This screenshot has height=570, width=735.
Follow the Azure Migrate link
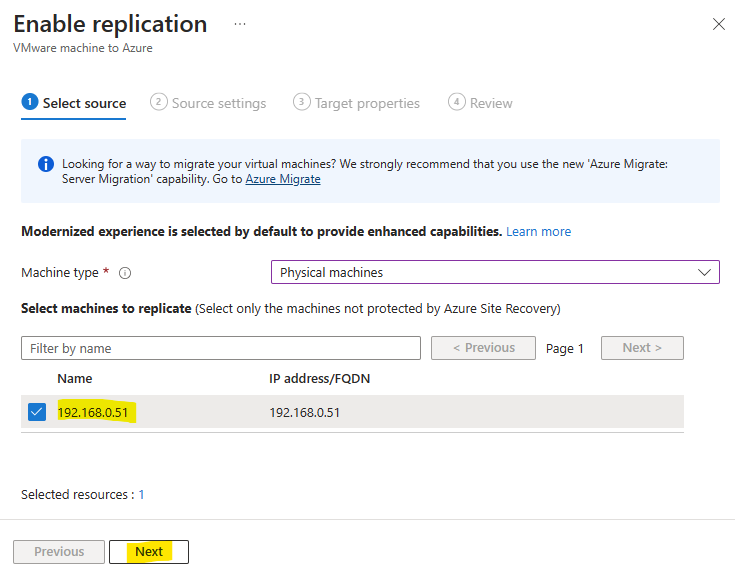[283, 179]
